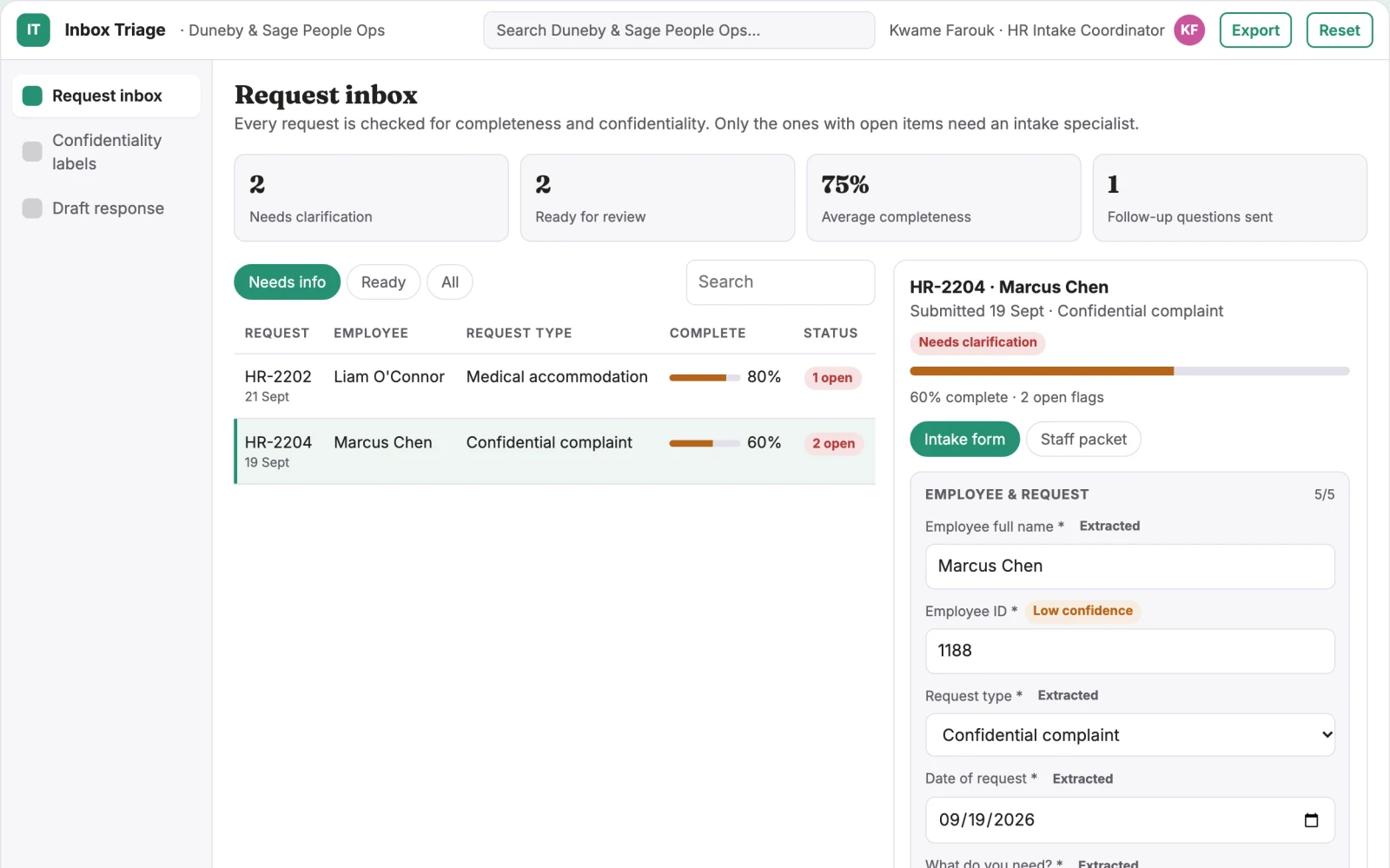Click the Export button

coord(1255,30)
